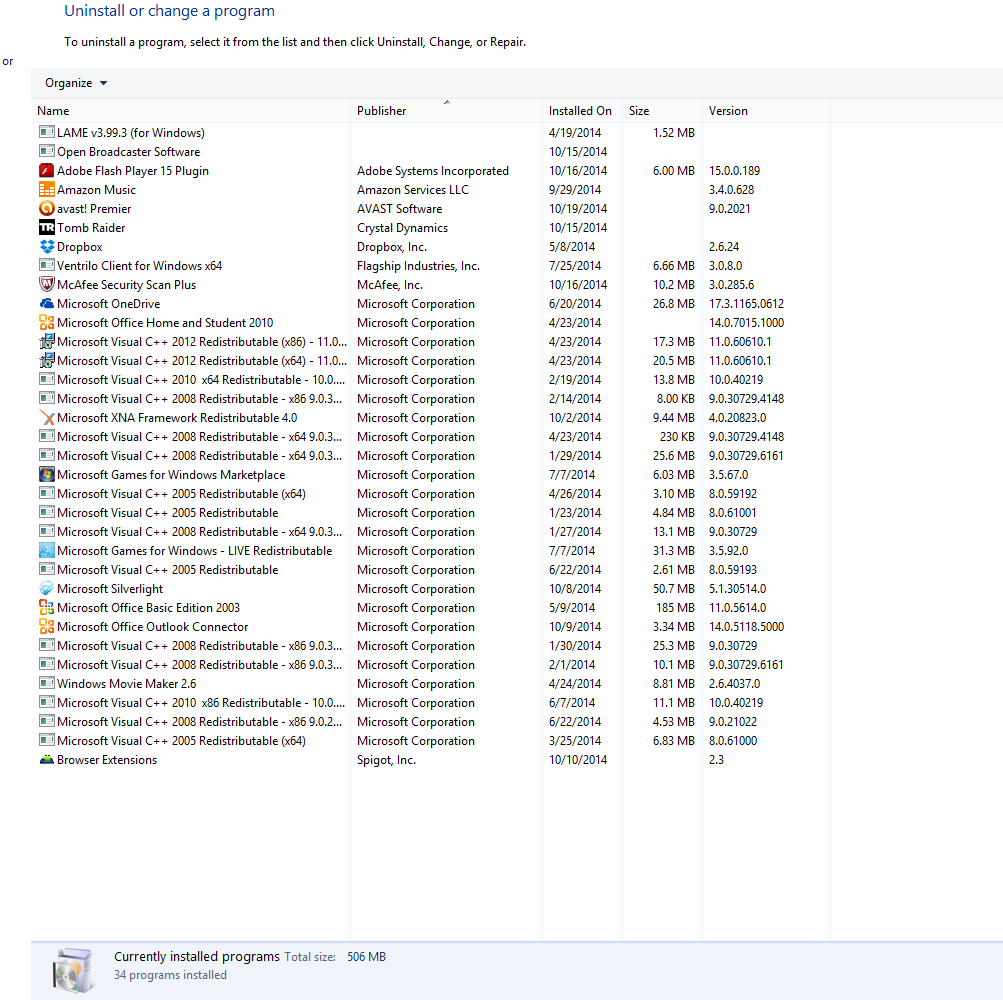Click the Uninstall or change a program heading

[x=170, y=11]
